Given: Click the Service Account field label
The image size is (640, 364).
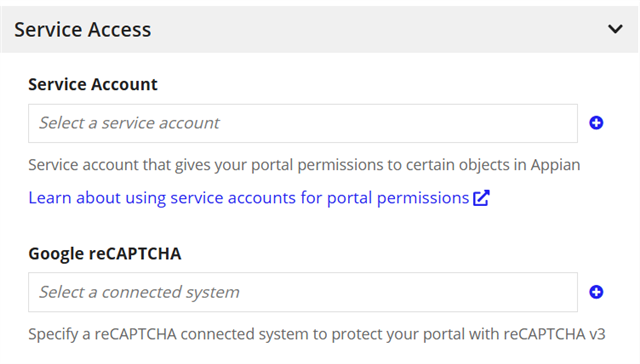Looking at the screenshot, I should [x=93, y=84].
